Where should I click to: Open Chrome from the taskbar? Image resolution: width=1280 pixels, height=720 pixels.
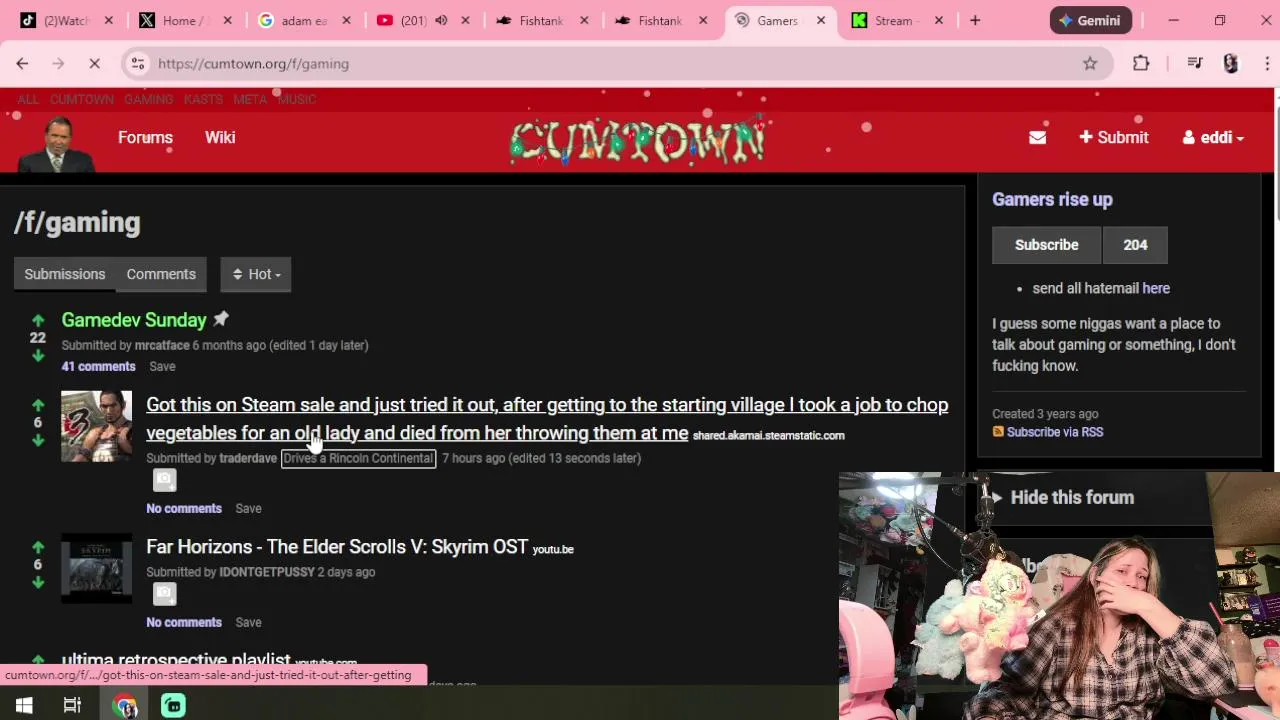click(125, 705)
